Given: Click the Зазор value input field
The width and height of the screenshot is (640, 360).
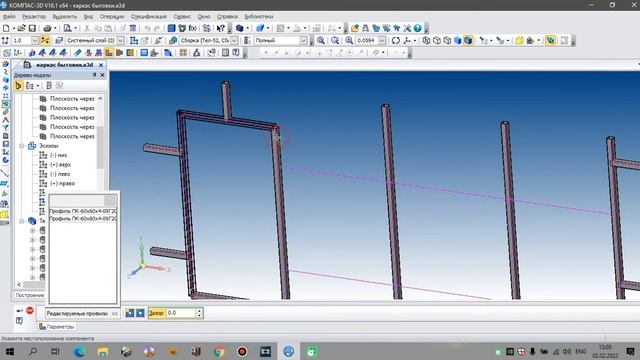Looking at the screenshot, I should [x=181, y=313].
